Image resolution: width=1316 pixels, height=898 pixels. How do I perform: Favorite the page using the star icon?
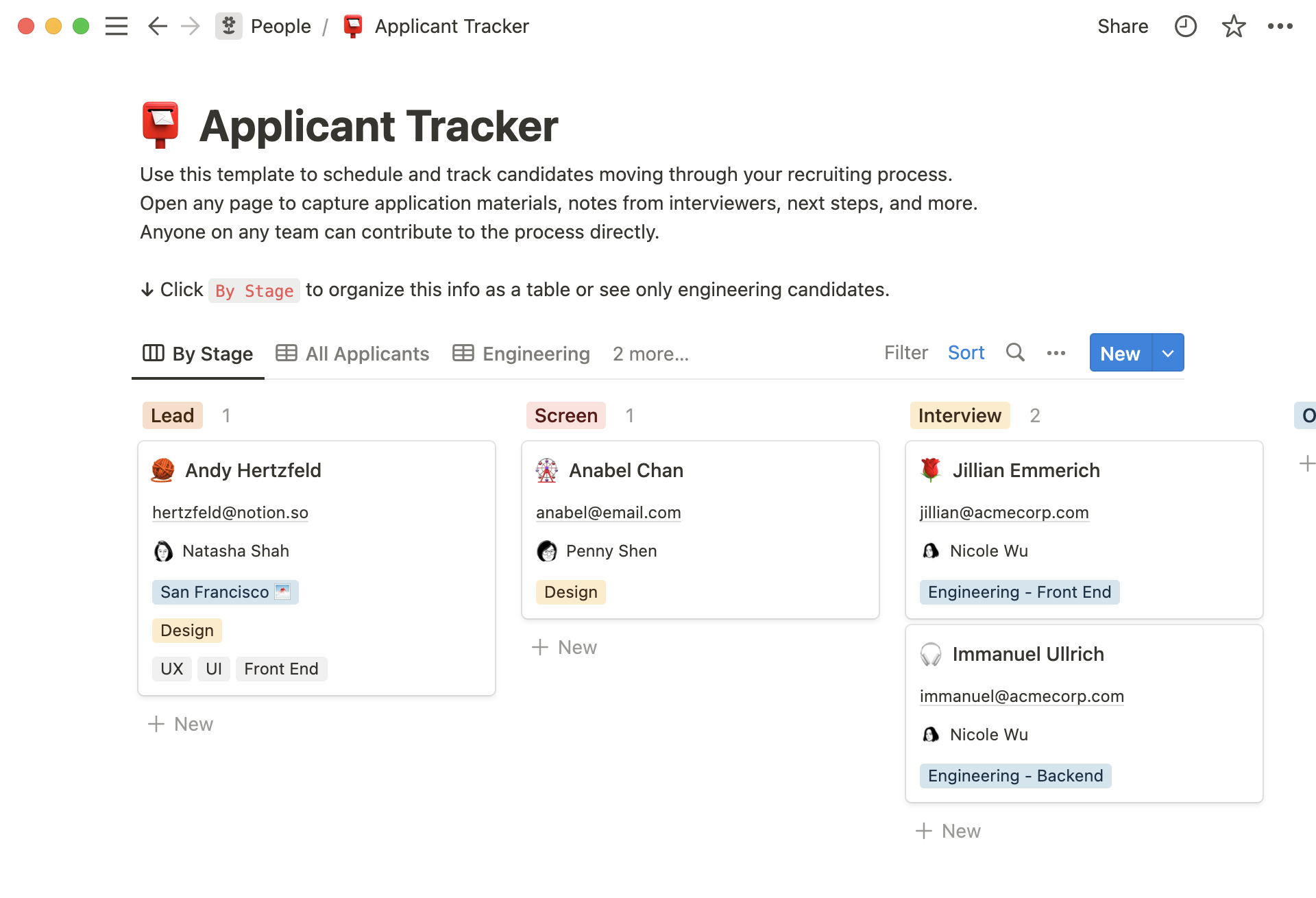click(x=1233, y=26)
